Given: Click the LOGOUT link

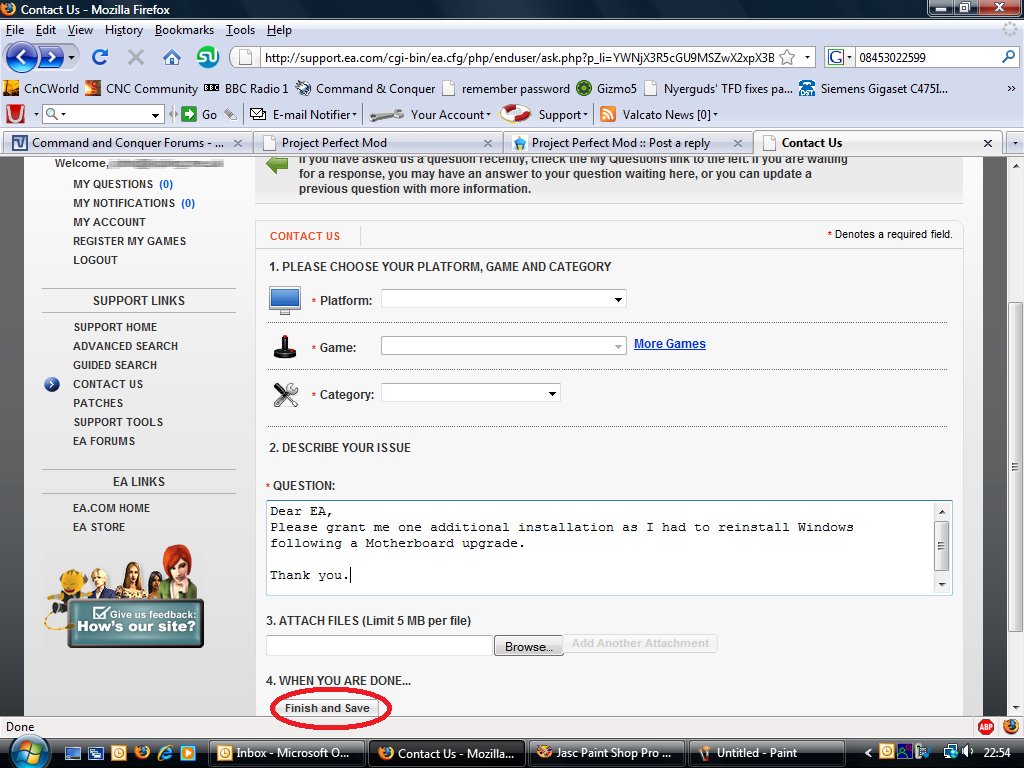Looking at the screenshot, I should click(x=95, y=260).
